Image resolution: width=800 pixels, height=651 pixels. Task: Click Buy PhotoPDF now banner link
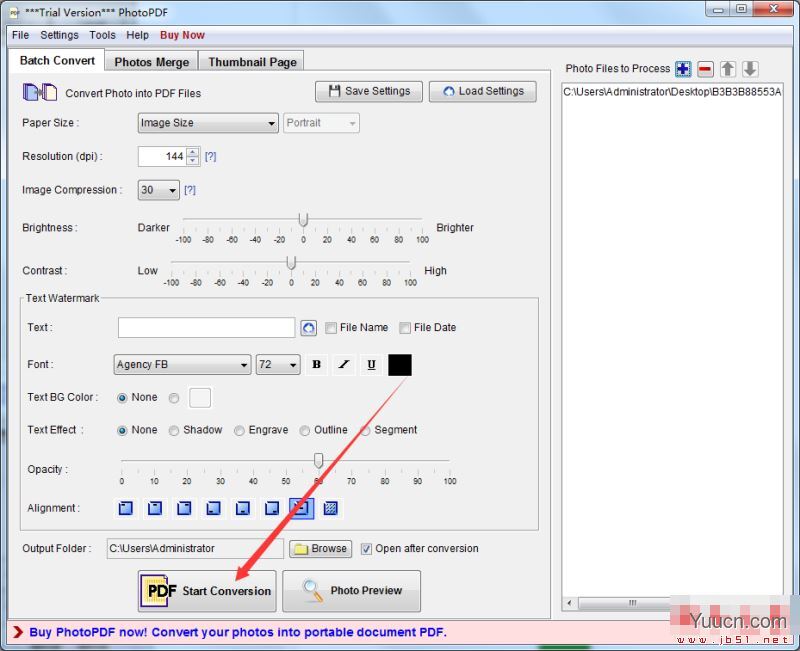click(238, 632)
